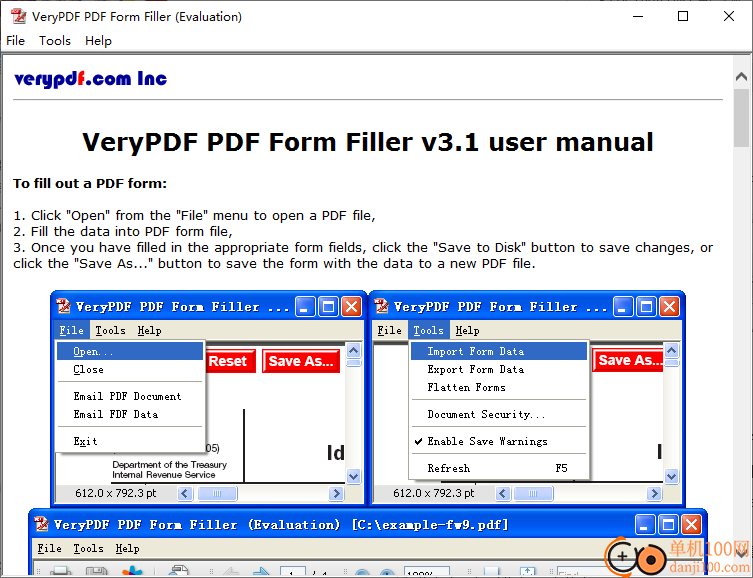The width and height of the screenshot is (753, 578).
Task: Click '612.0 x 792.3 pt' in right screenshot
Action: pos(434,494)
